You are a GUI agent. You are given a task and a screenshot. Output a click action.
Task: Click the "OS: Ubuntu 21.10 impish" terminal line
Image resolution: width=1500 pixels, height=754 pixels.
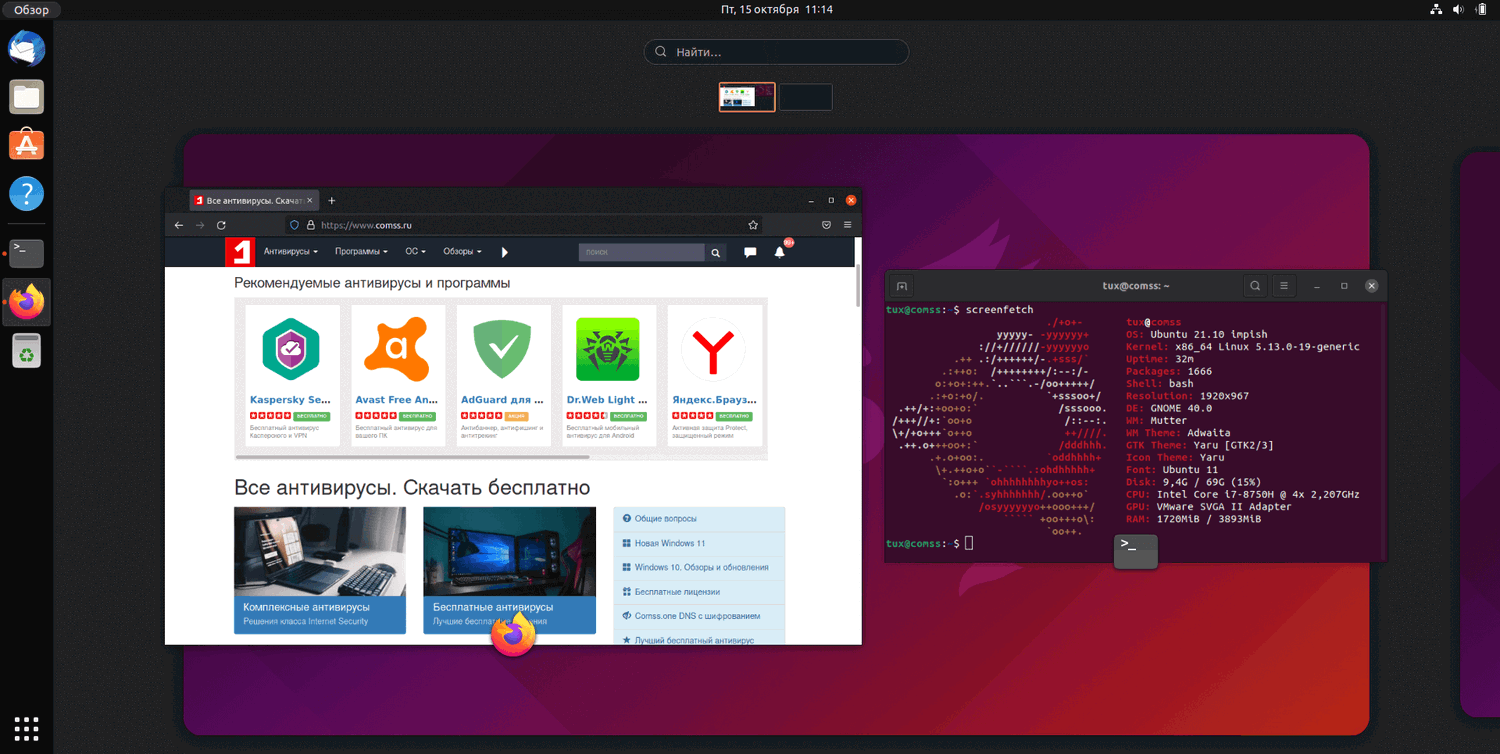click(x=1196, y=334)
